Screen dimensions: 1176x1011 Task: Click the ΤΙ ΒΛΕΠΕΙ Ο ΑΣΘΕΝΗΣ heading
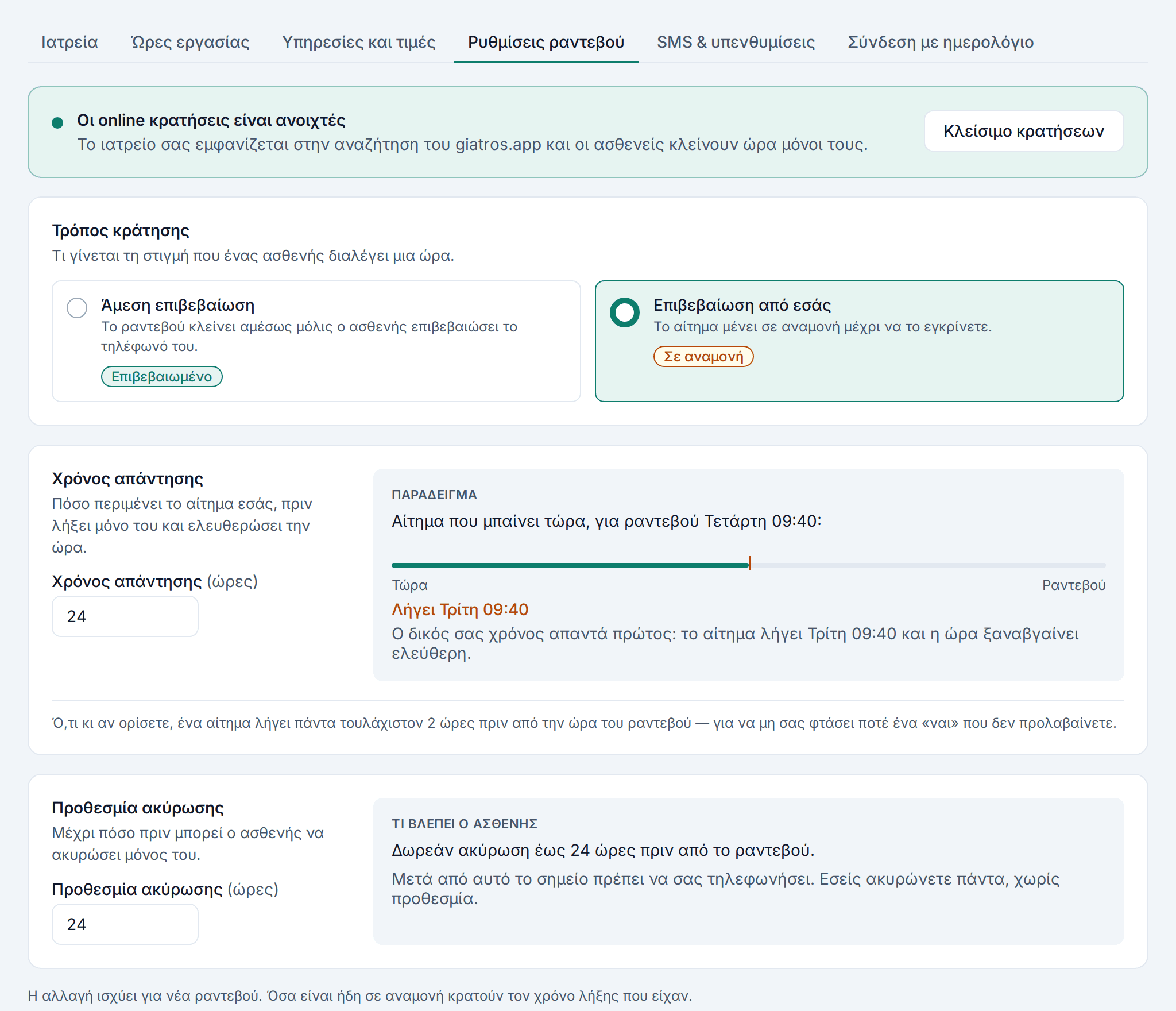pyautogui.click(x=465, y=824)
